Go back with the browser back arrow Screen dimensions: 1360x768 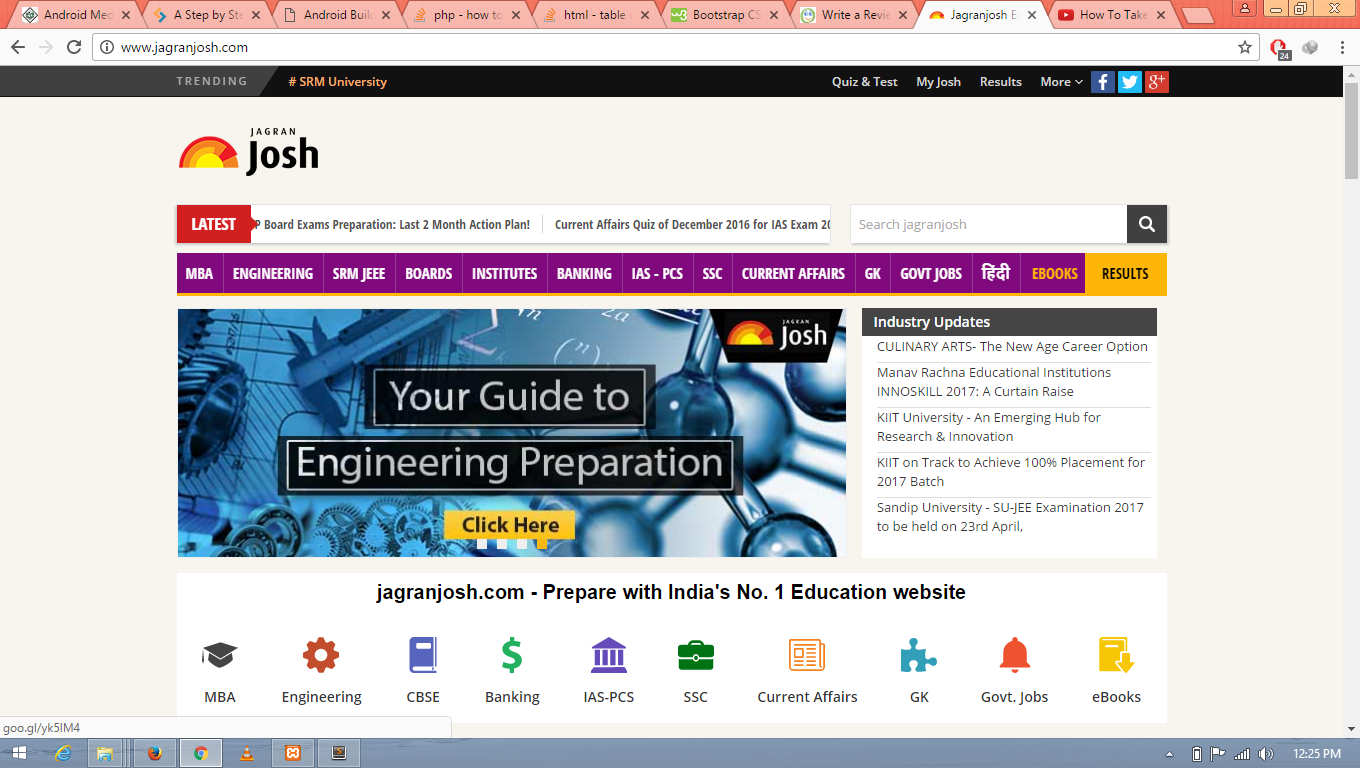[18, 47]
